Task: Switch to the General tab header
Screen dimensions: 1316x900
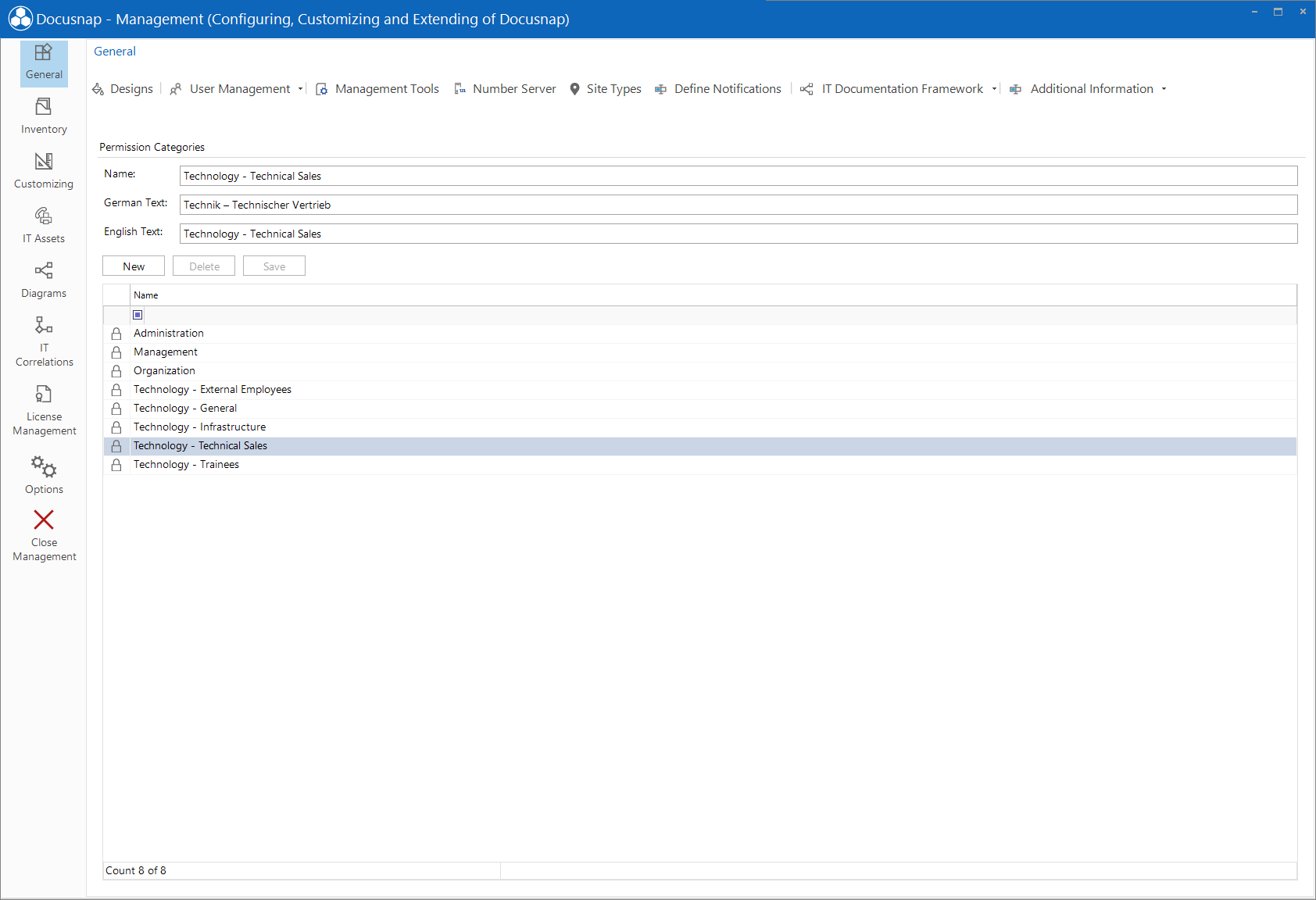Action: 115,52
